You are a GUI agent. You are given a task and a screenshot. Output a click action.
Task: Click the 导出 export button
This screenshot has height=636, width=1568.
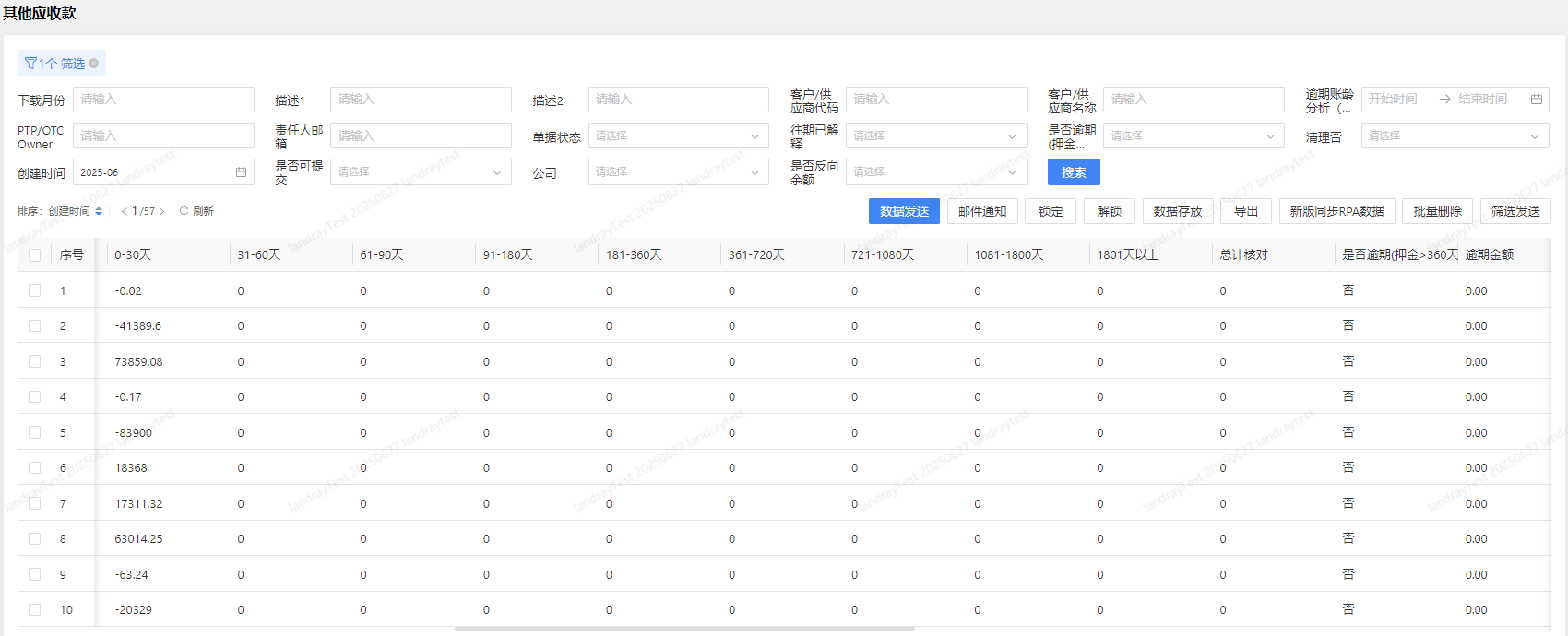click(x=1246, y=211)
